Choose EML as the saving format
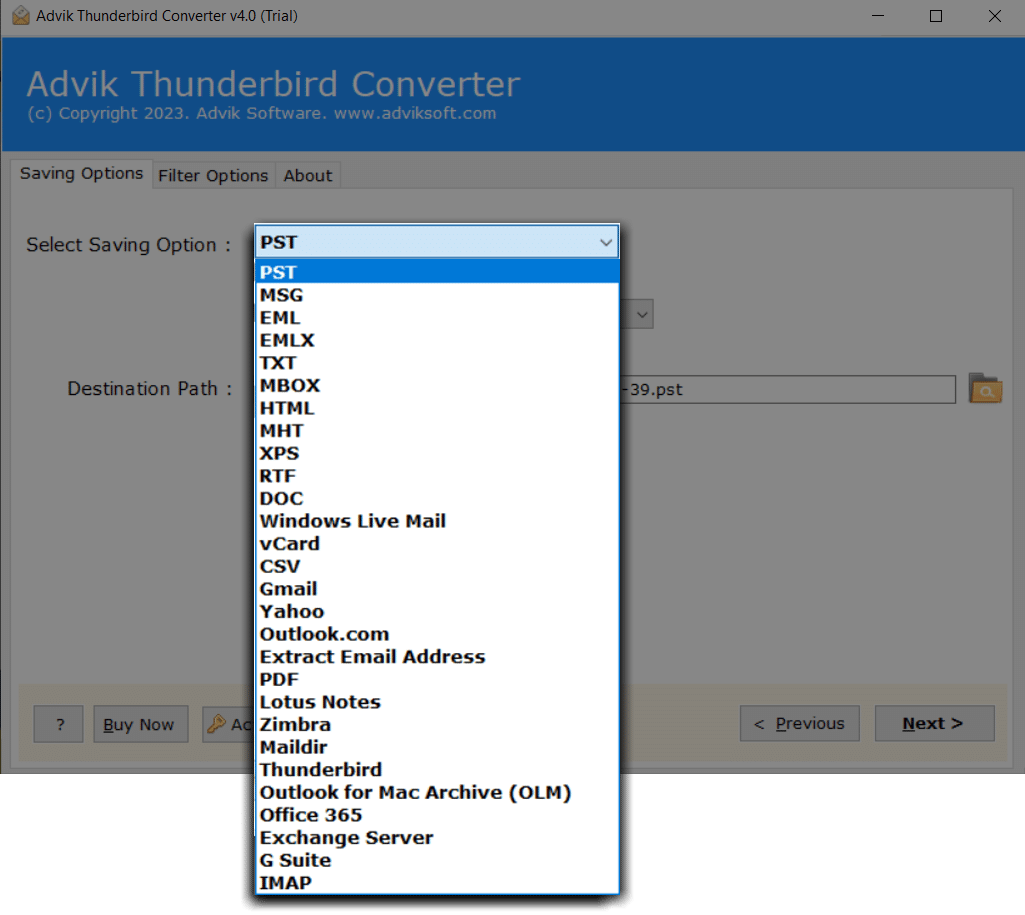1025x915 pixels. coord(437,318)
